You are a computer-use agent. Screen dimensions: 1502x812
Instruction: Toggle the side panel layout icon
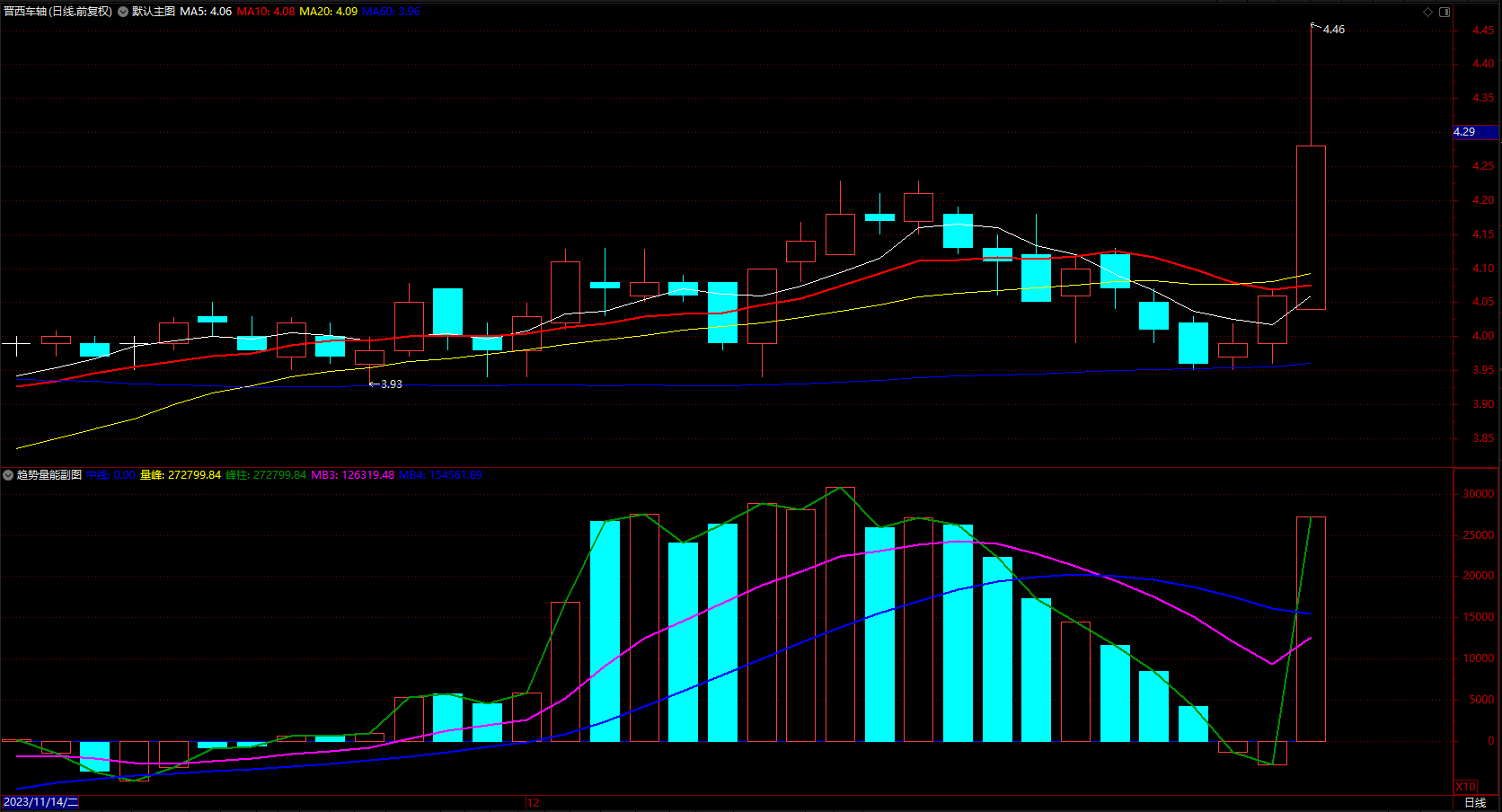pos(1445,12)
